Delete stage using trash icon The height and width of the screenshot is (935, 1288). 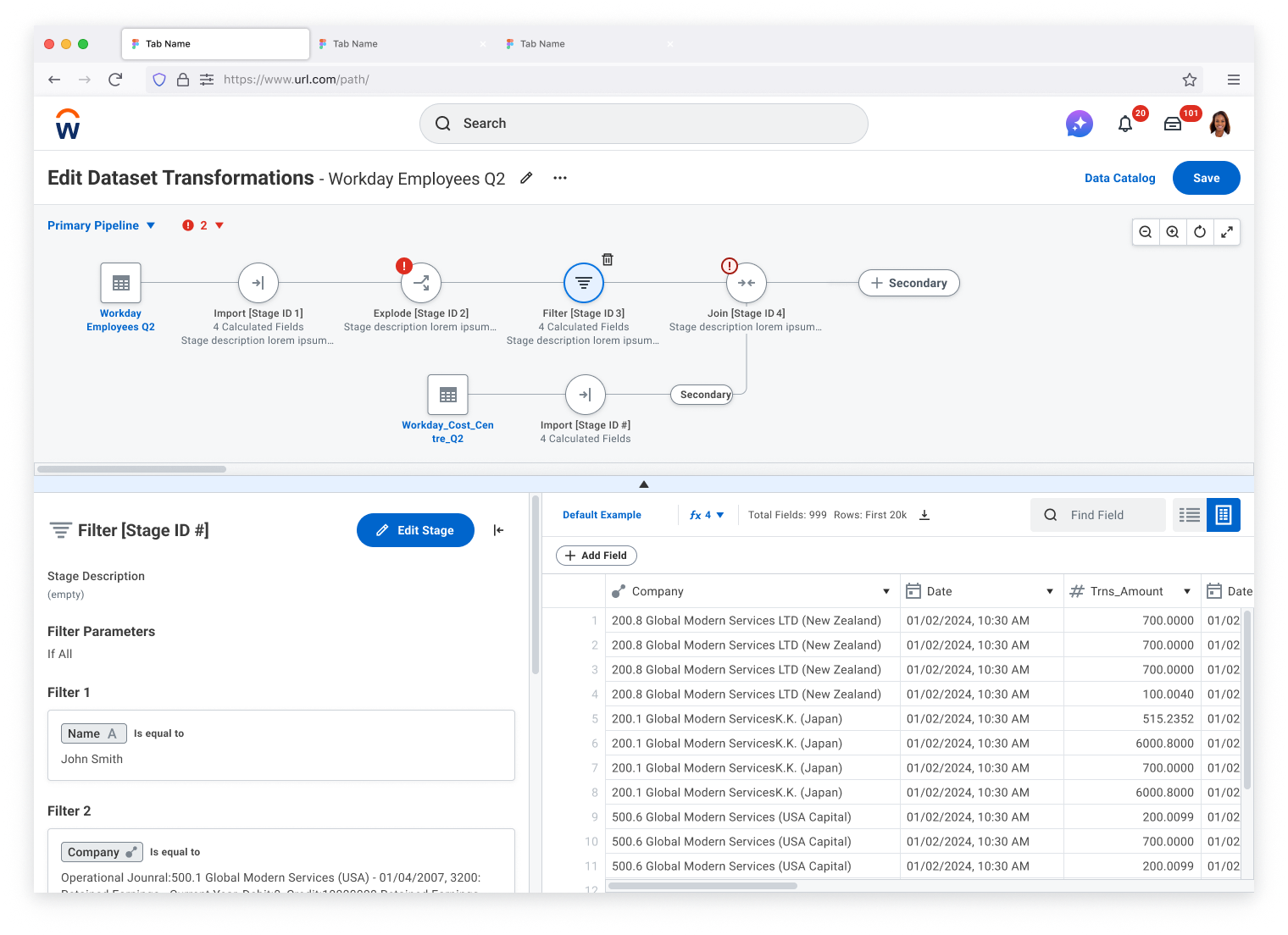(608, 259)
